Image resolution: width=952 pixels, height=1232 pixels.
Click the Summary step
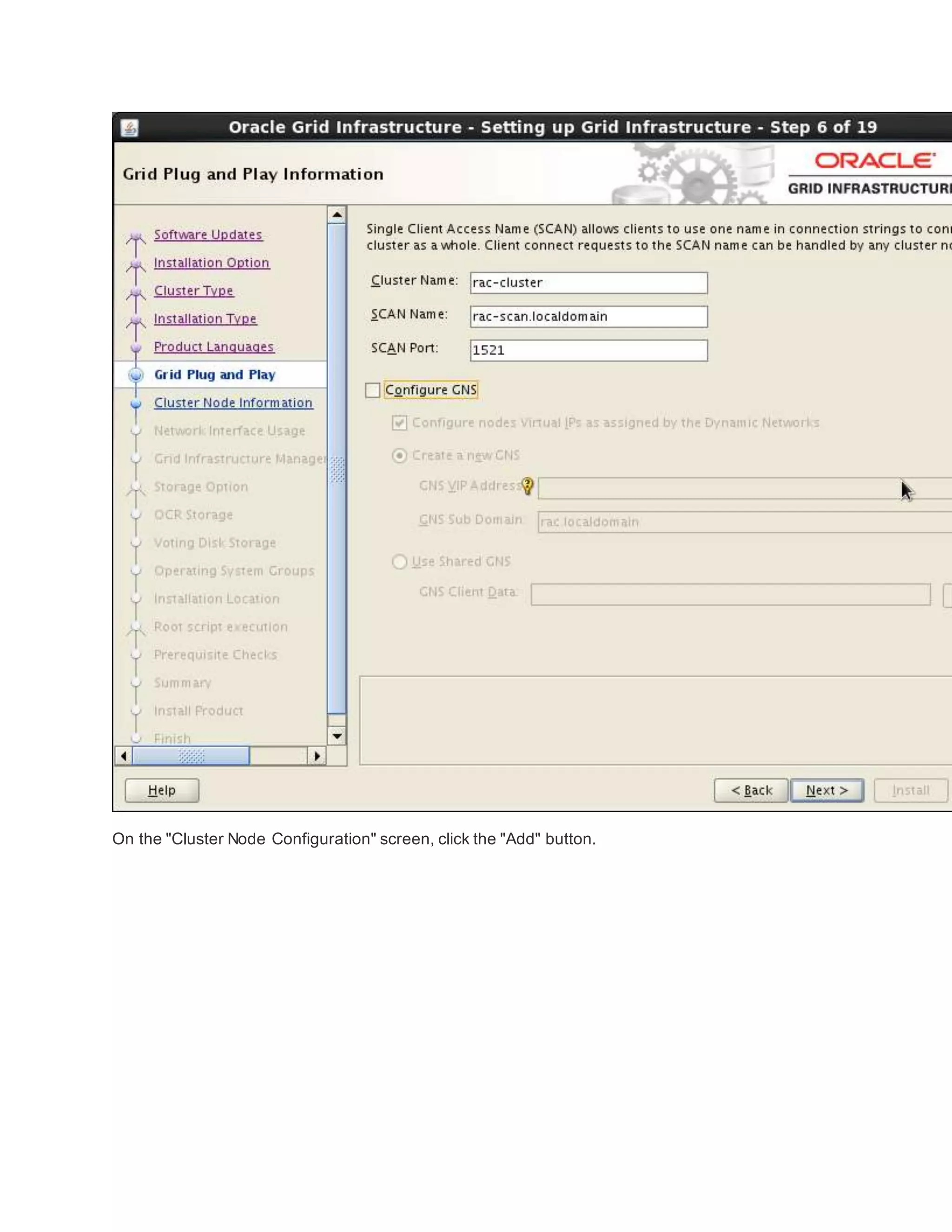click(183, 682)
